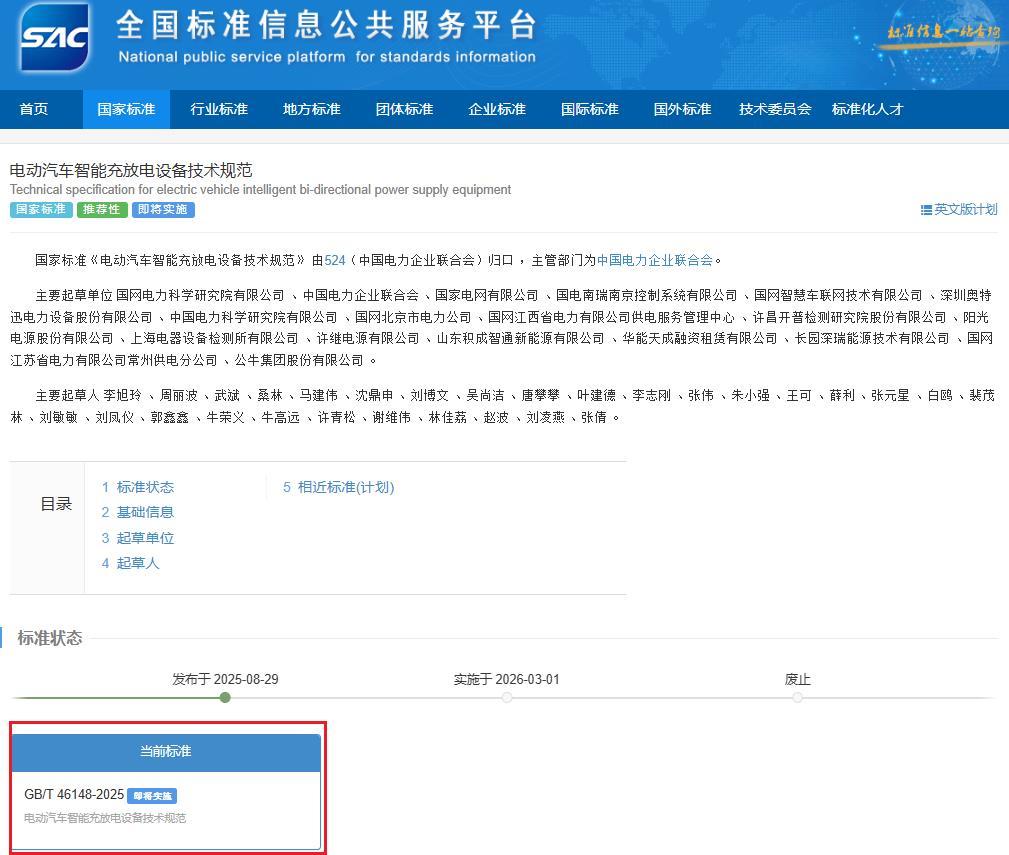Select the 国家标准 nav tab

[x=126, y=109]
